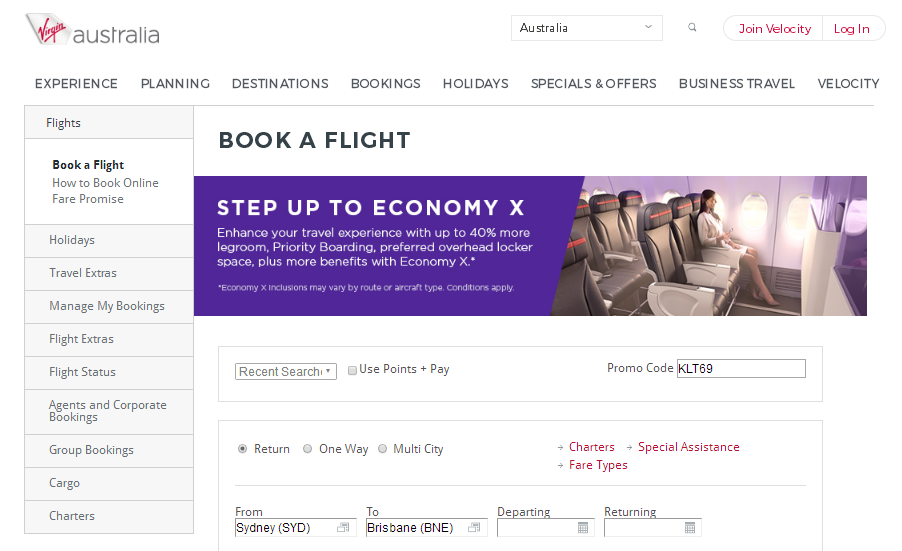This screenshot has height=551, width=902.
Task: Click the Log In button
Action: [852, 29]
